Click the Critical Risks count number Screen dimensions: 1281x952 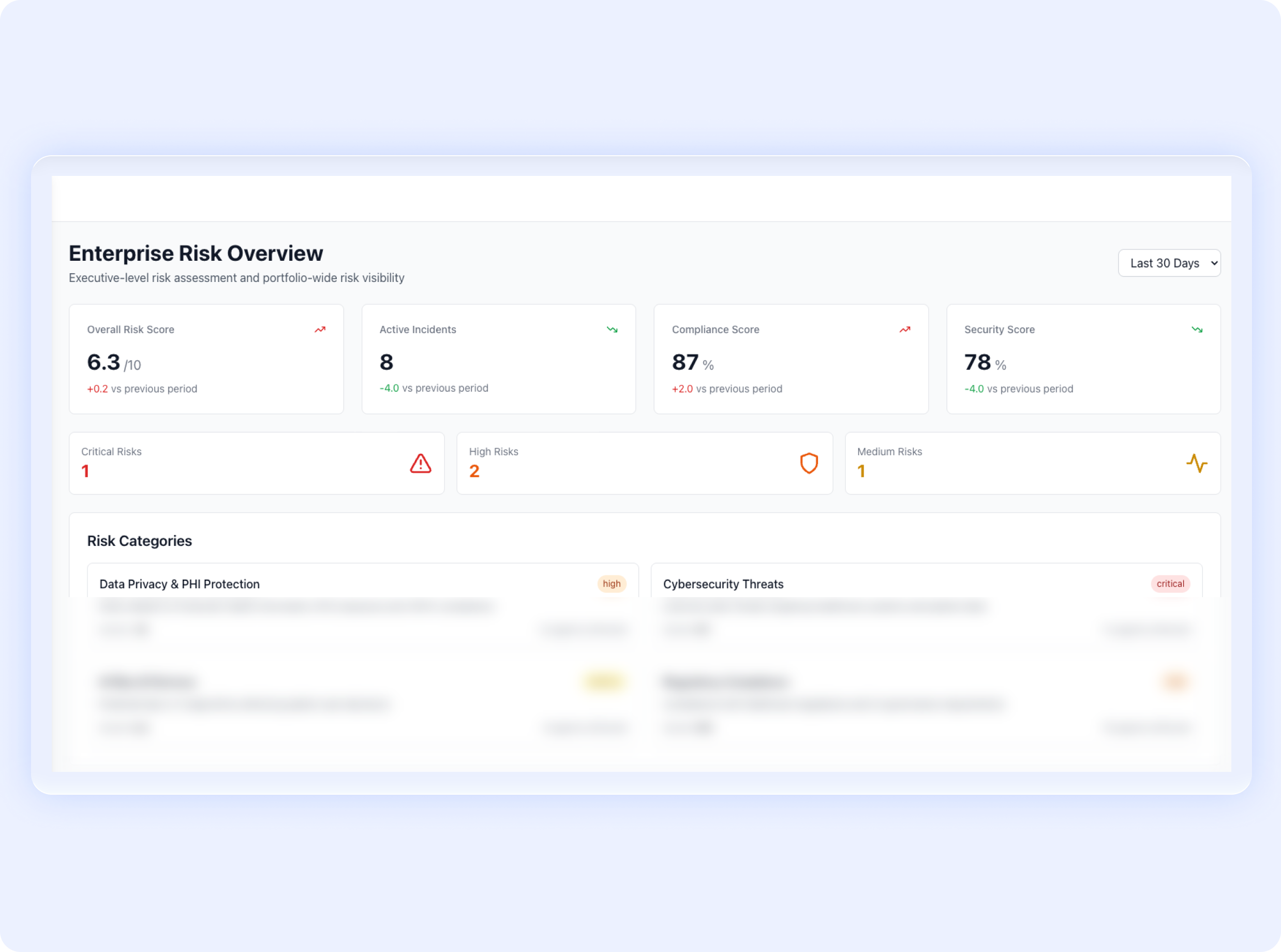(x=85, y=471)
